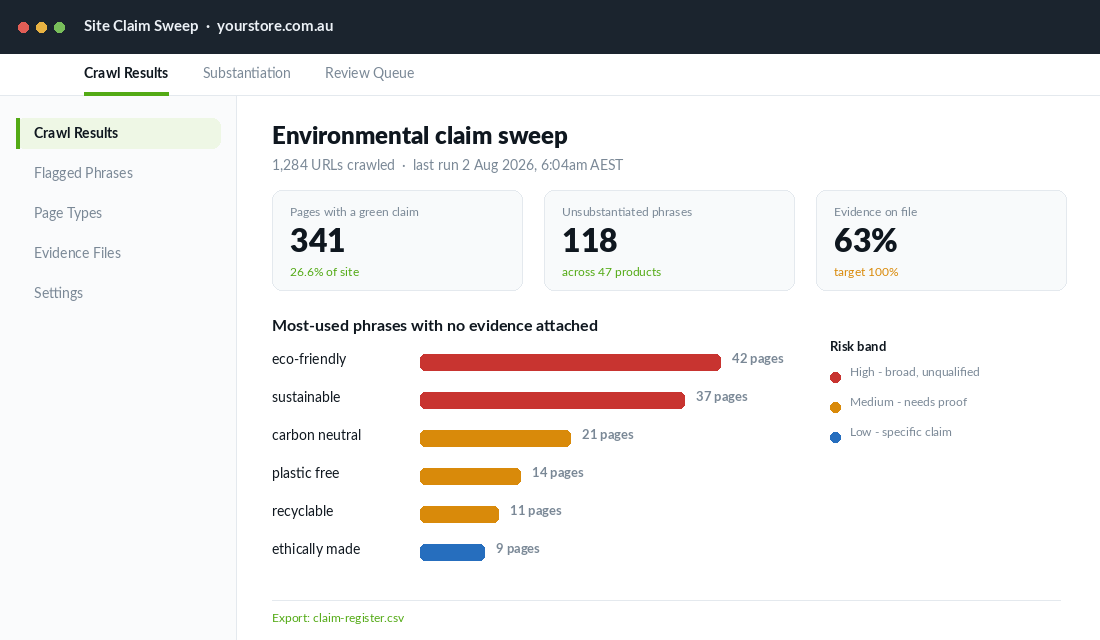Switch to the Substantiation tab

click(246, 73)
